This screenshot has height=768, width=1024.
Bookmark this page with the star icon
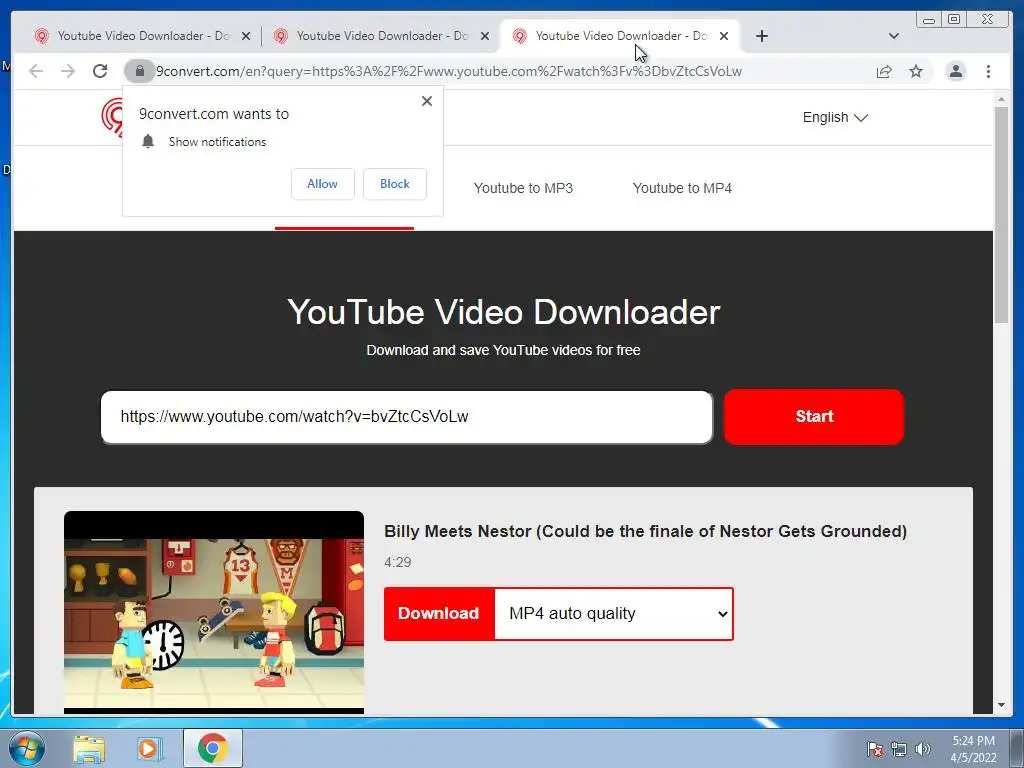coord(916,71)
